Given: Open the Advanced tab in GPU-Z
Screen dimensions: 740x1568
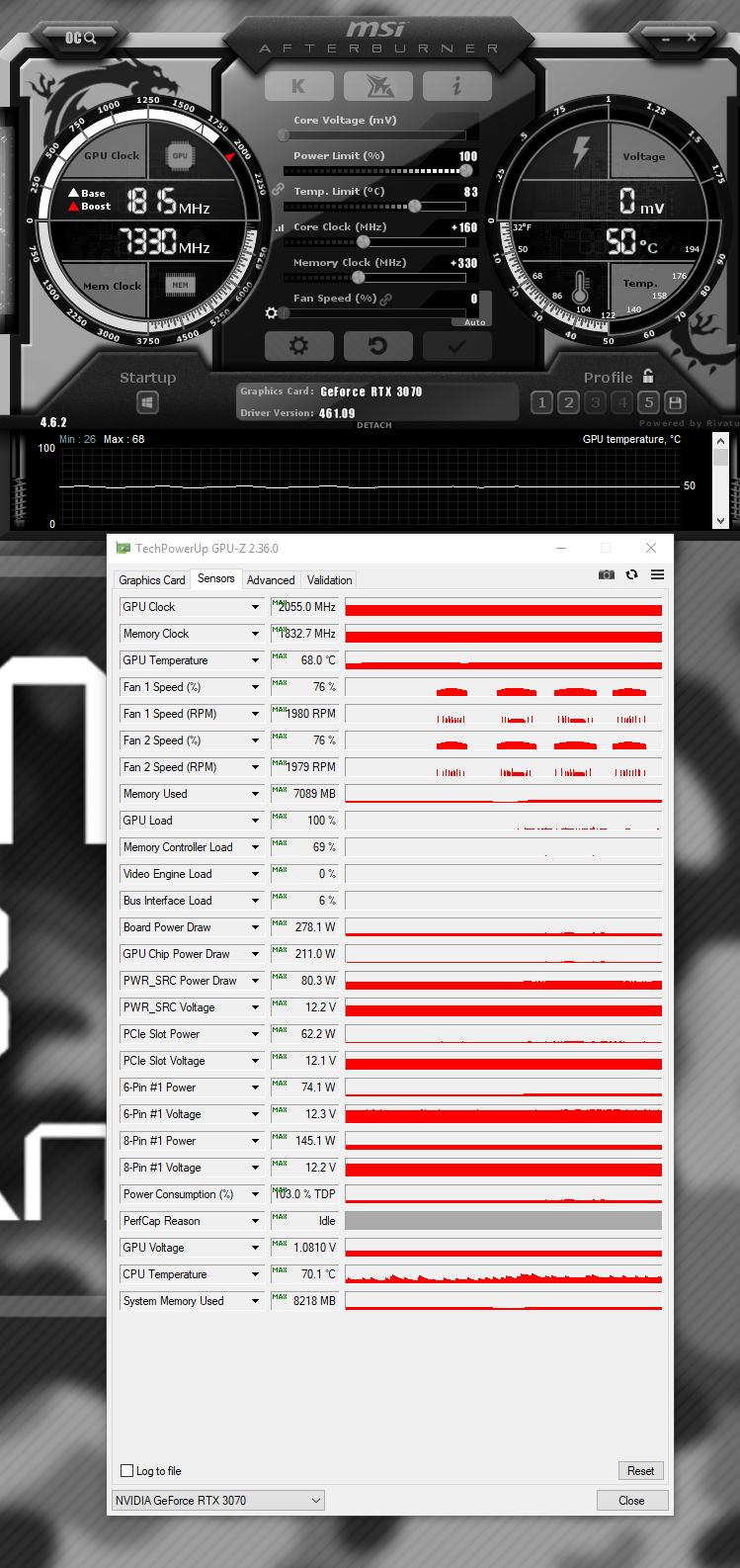Looking at the screenshot, I should tap(271, 580).
